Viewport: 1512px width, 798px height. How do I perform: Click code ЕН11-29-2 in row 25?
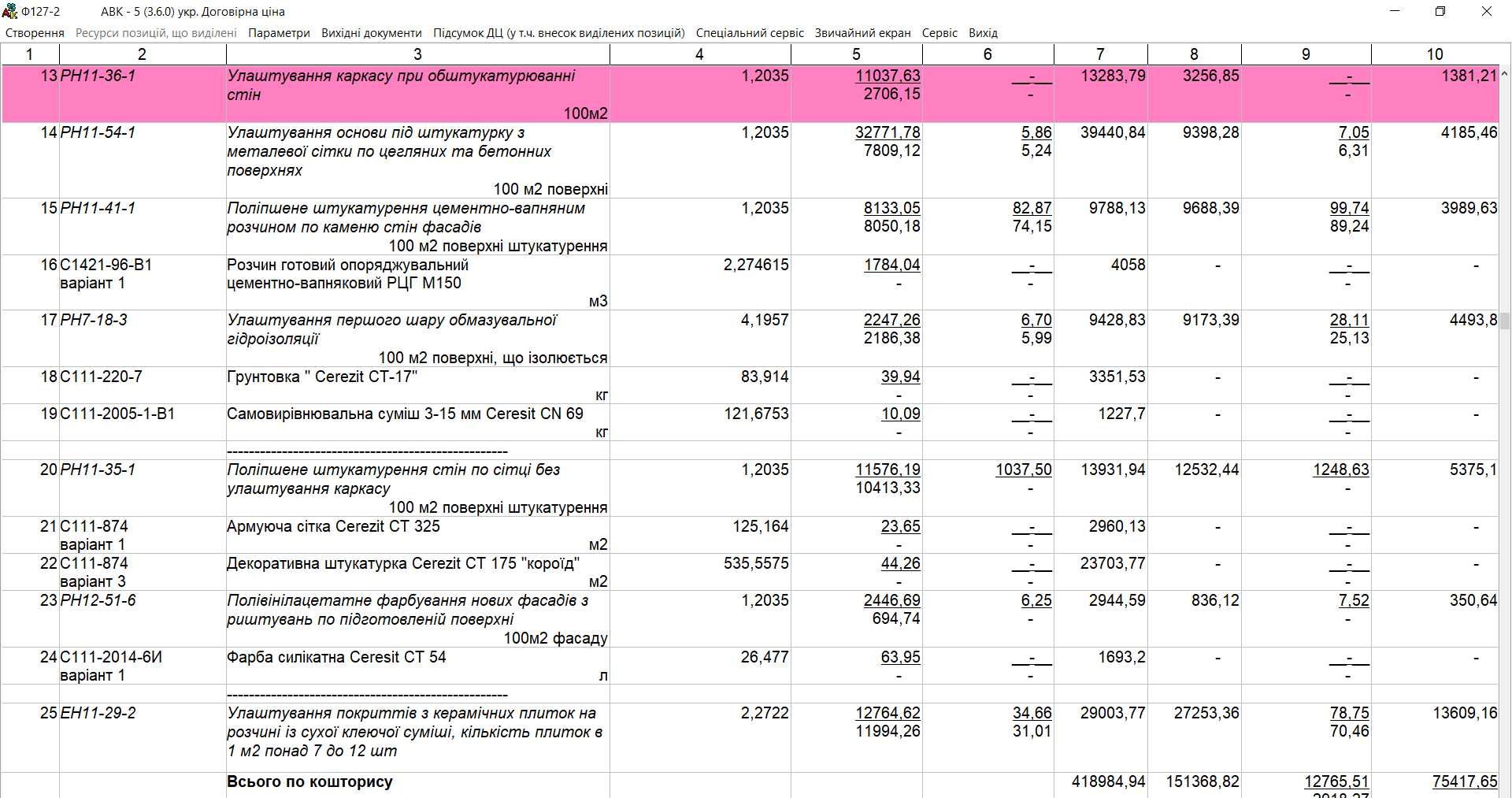tap(98, 713)
